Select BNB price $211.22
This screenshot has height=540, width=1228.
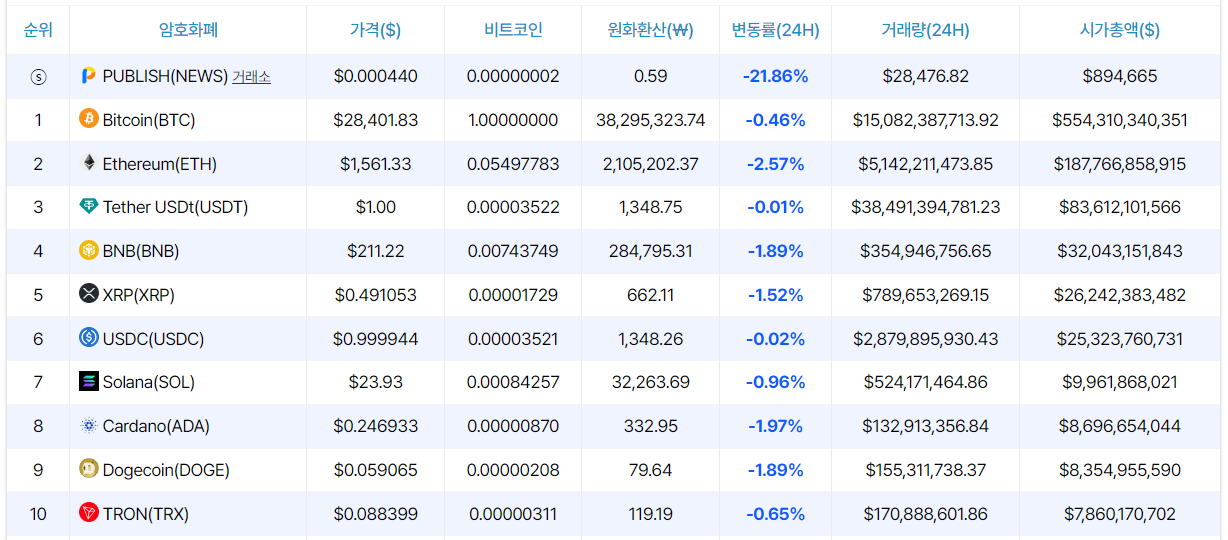(x=376, y=251)
